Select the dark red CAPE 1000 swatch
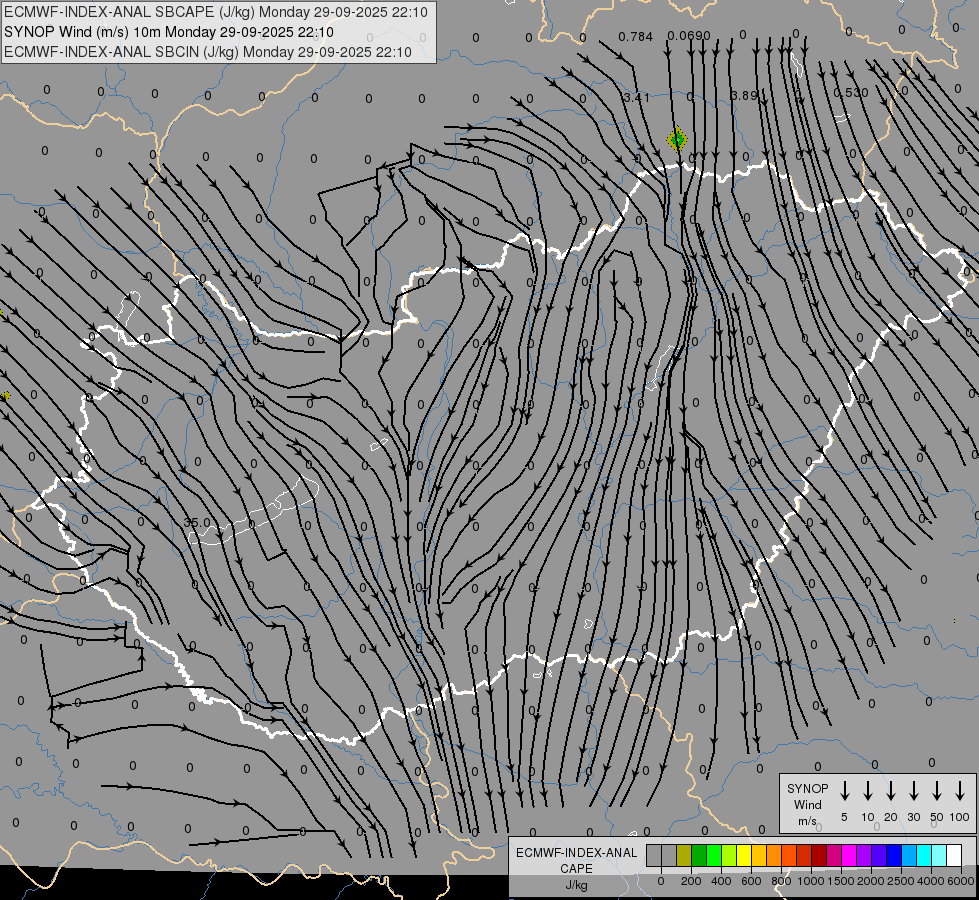 [820, 856]
